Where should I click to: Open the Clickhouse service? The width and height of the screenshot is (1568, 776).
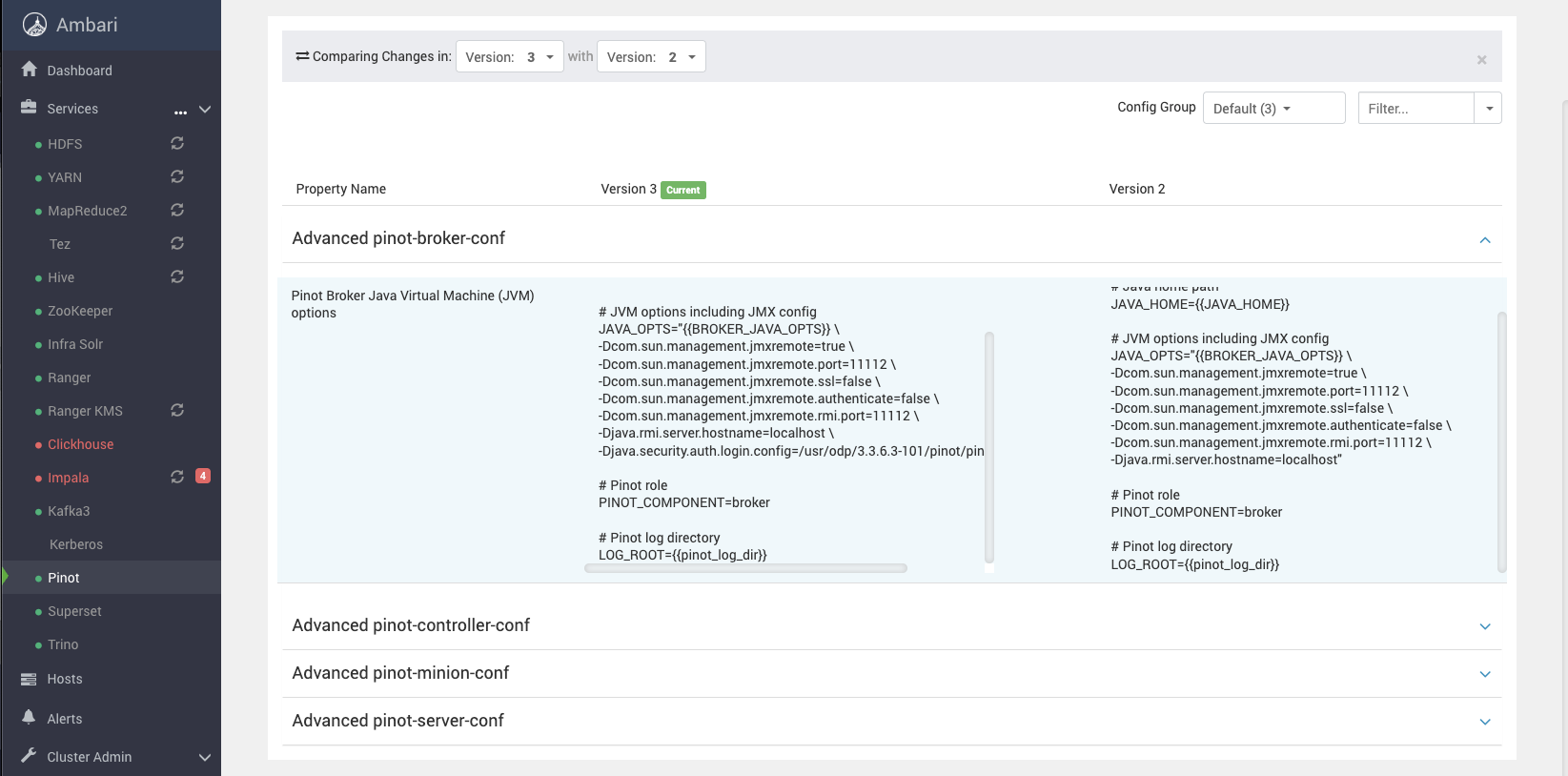coord(81,444)
